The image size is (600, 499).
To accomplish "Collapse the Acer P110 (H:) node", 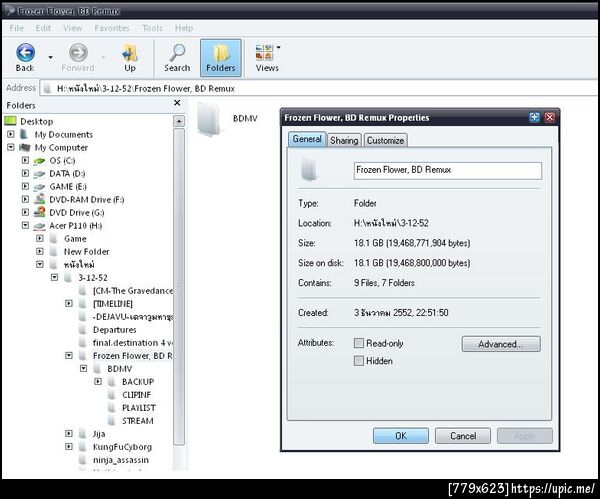I will coord(25,225).
